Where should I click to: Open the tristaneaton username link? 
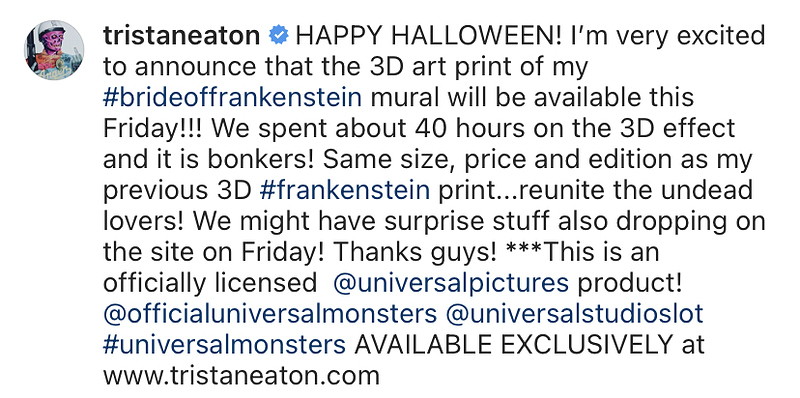pyautogui.click(x=182, y=37)
